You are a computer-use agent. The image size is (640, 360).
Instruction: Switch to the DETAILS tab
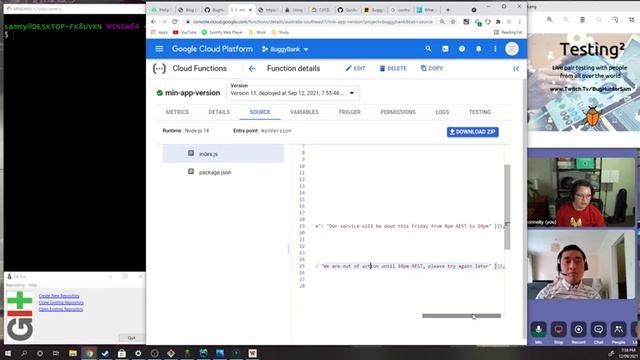[x=219, y=112]
